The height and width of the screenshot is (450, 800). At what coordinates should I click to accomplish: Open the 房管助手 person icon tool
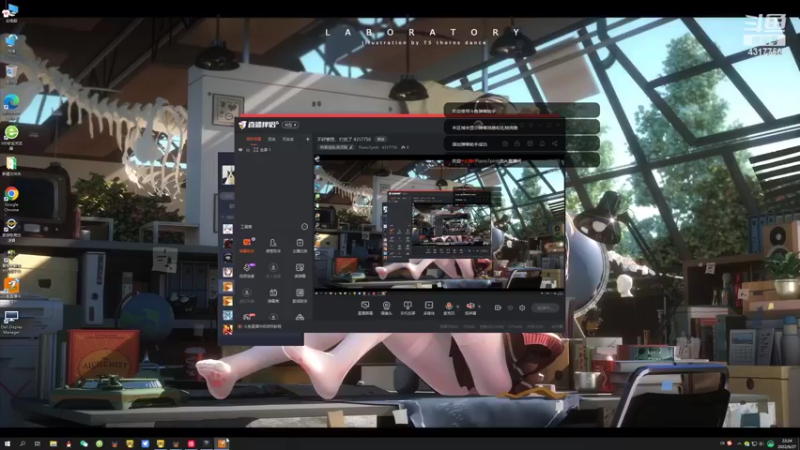click(273, 245)
